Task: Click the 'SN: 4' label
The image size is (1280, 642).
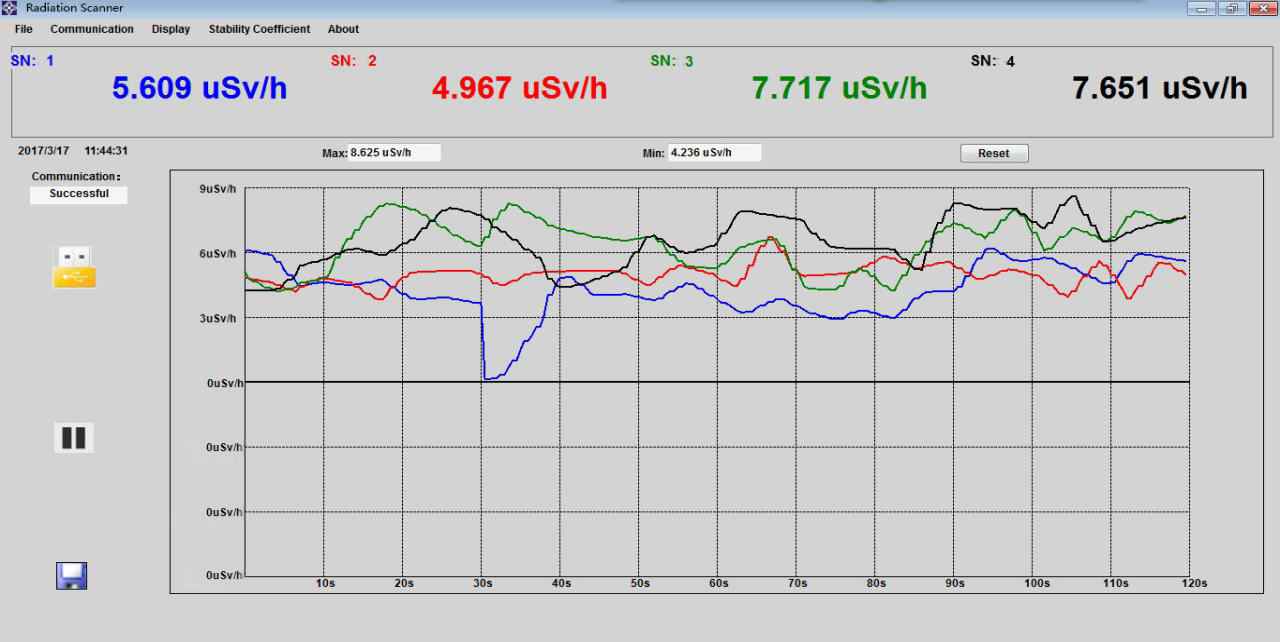Action: (x=993, y=61)
